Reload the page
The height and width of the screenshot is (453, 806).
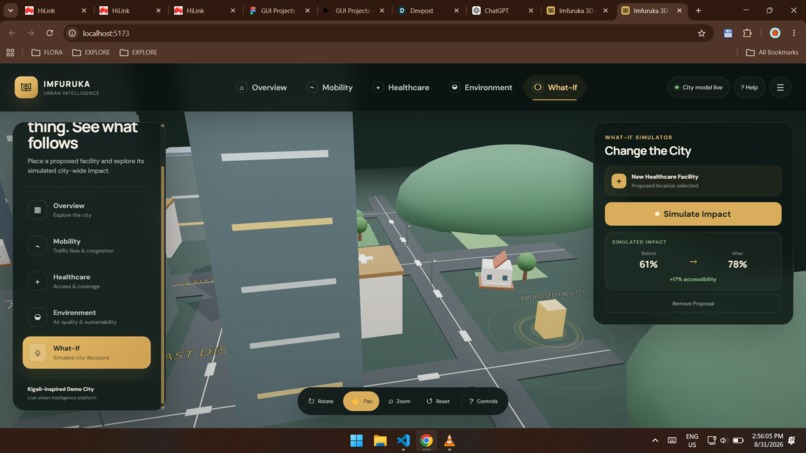50,33
